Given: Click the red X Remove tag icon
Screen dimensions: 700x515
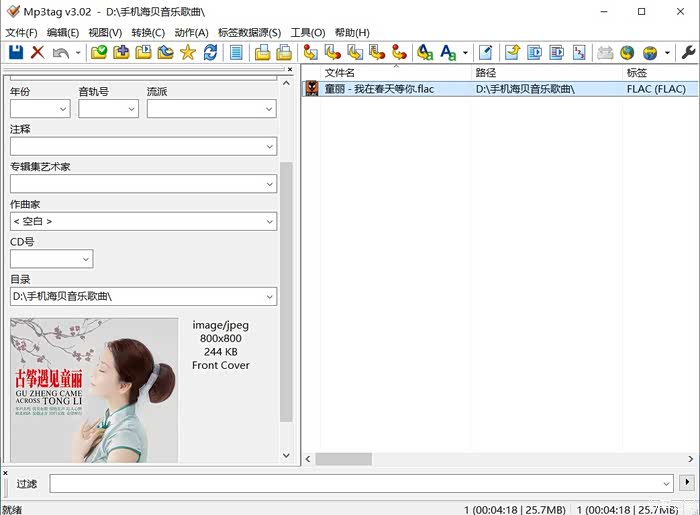Looking at the screenshot, I should [38, 53].
